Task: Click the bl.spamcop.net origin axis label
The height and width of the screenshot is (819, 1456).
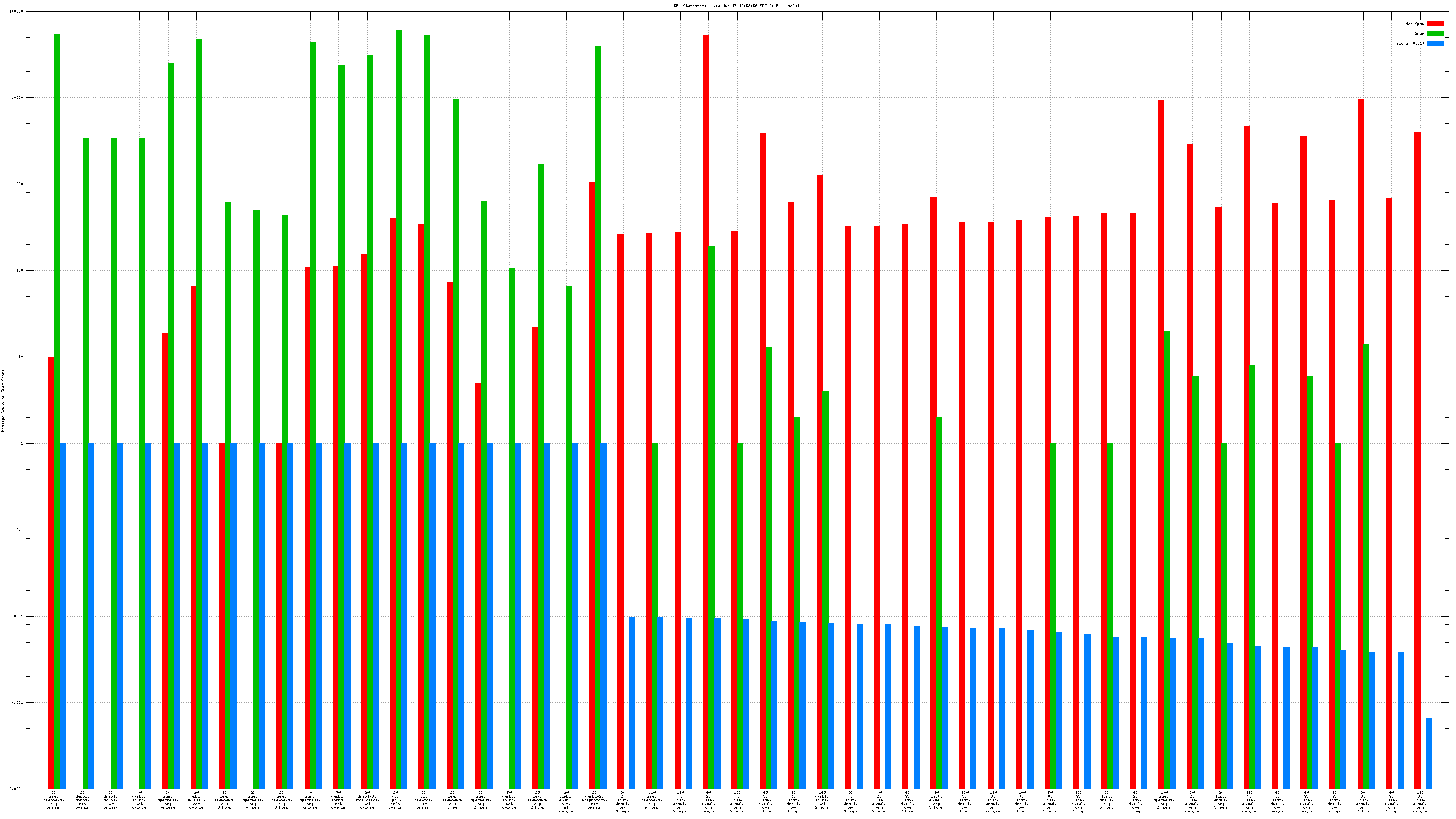Action: 423,800
